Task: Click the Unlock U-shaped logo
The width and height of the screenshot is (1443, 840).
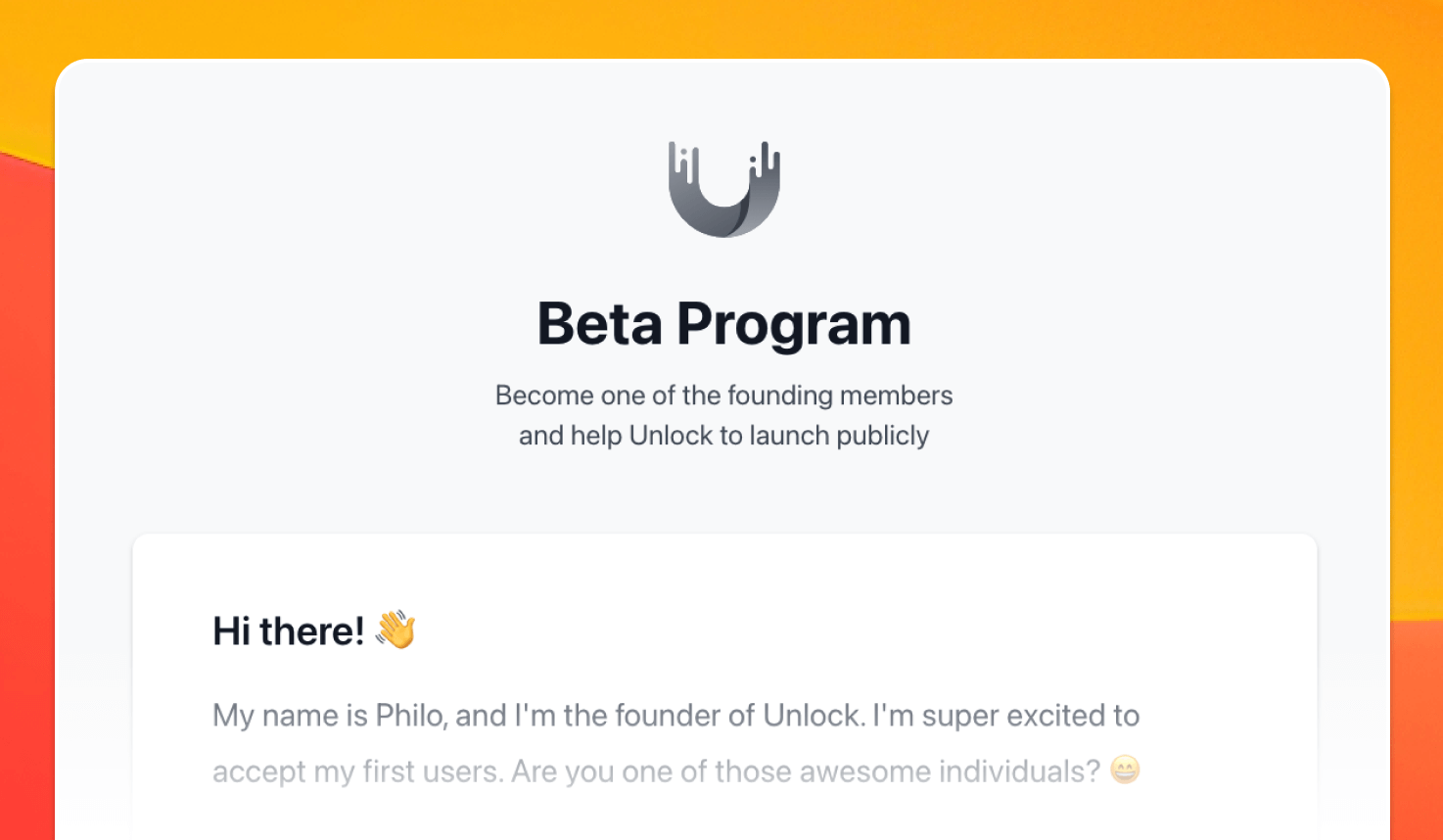Action: coord(723,189)
